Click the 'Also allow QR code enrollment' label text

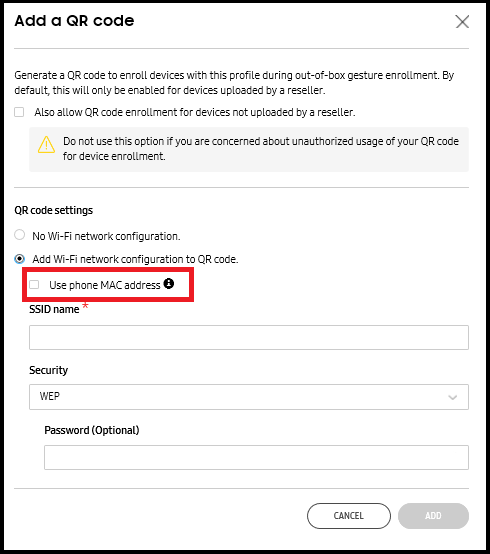195,112
